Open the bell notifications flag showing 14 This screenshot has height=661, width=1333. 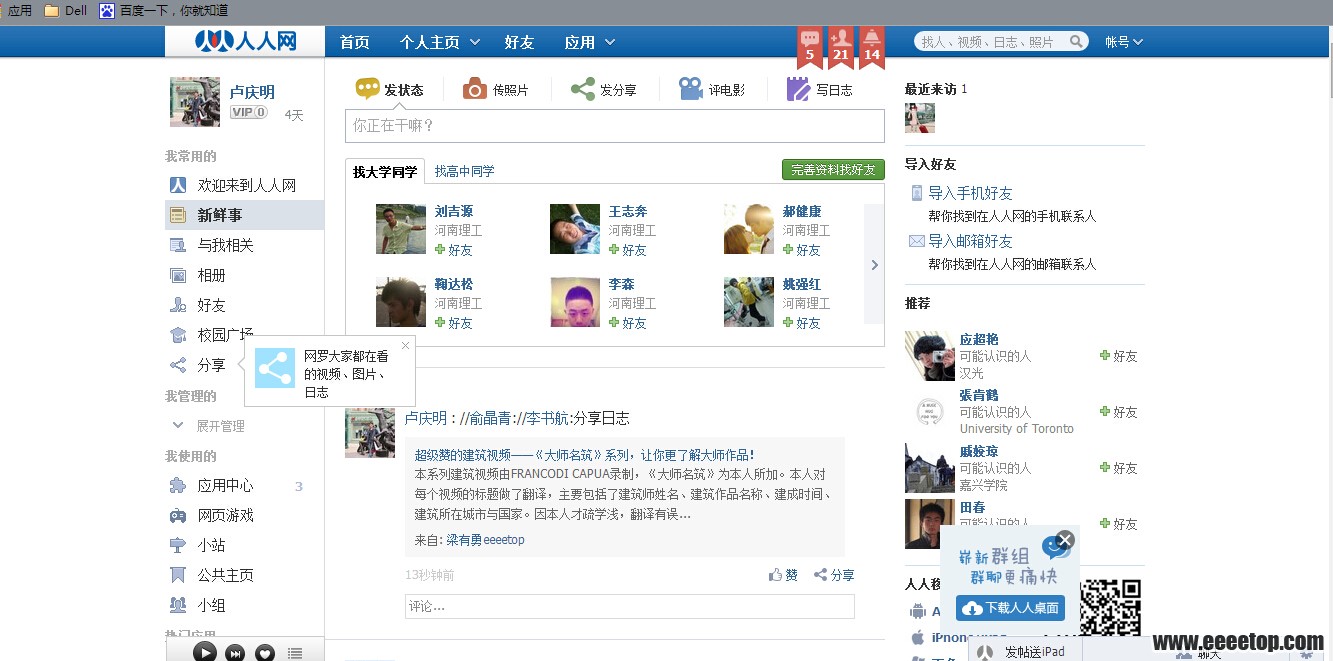click(x=872, y=47)
